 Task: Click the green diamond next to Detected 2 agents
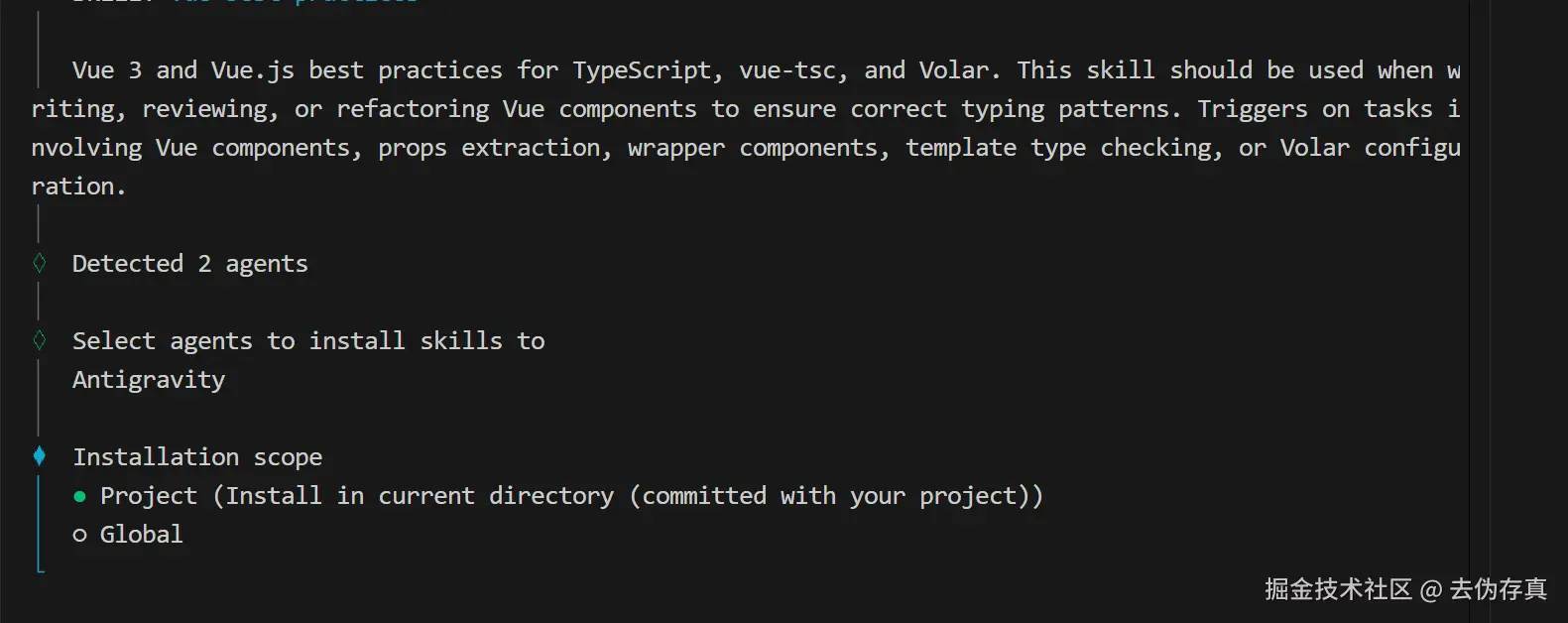[40, 263]
